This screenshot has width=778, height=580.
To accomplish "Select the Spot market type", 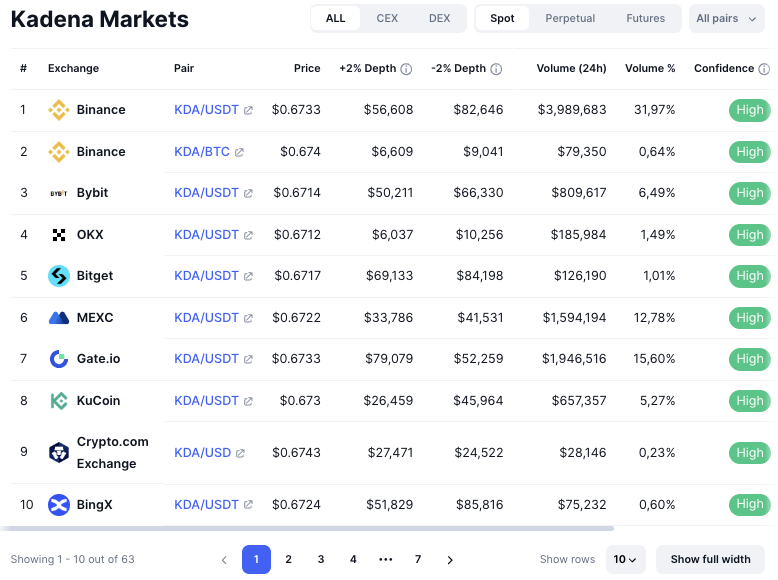I will pos(502,18).
